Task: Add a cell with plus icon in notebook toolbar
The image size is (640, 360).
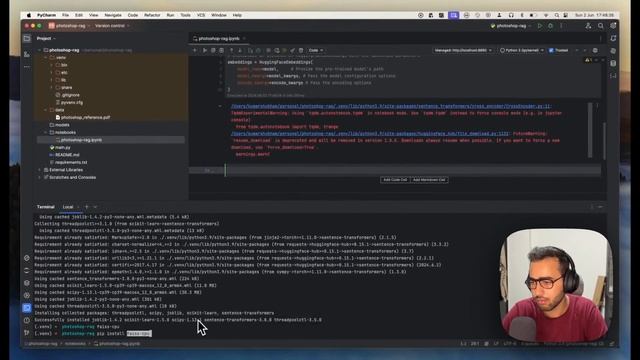Action: 195,50
